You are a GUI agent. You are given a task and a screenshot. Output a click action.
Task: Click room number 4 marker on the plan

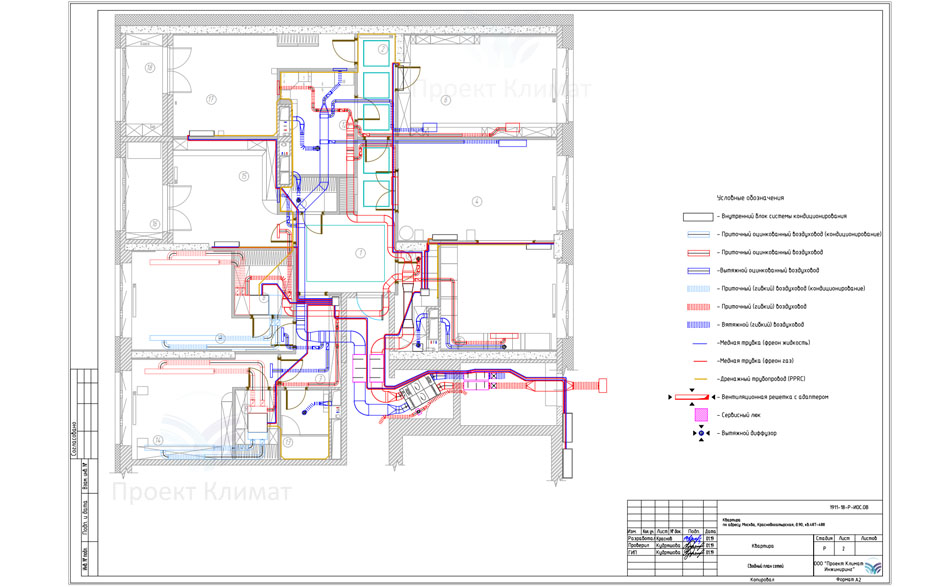point(477,201)
